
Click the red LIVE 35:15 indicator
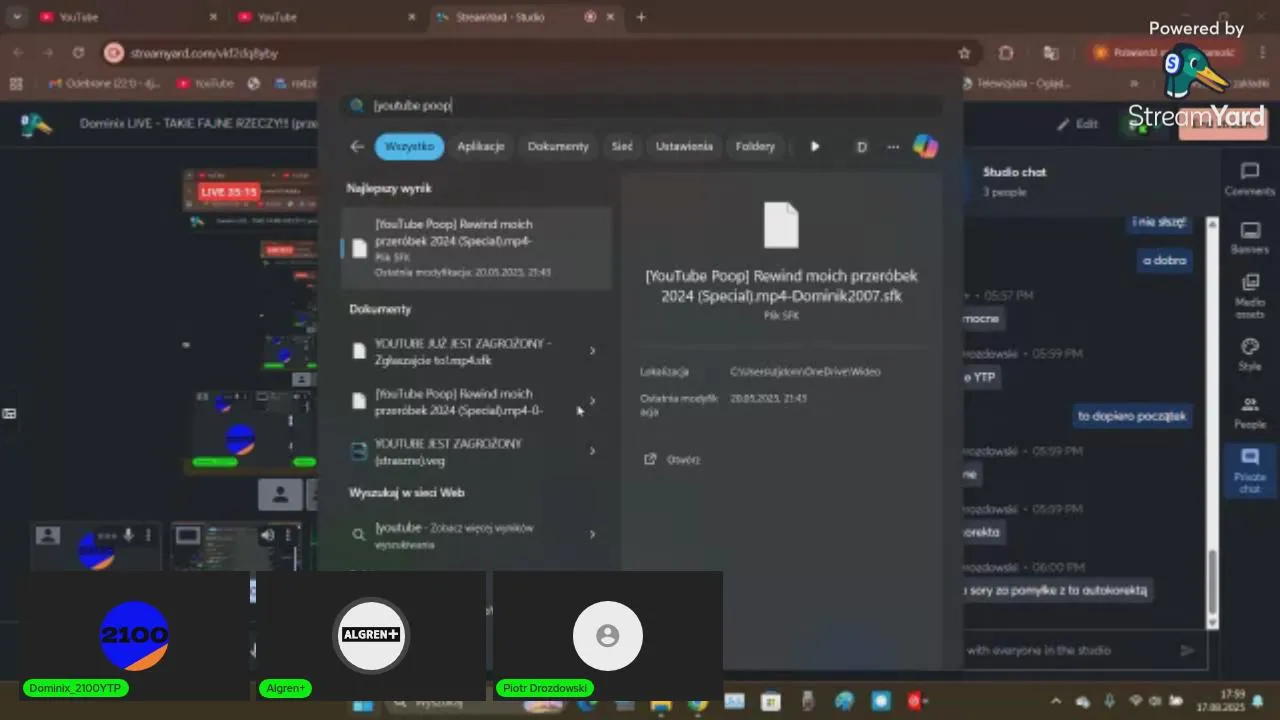click(x=229, y=192)
